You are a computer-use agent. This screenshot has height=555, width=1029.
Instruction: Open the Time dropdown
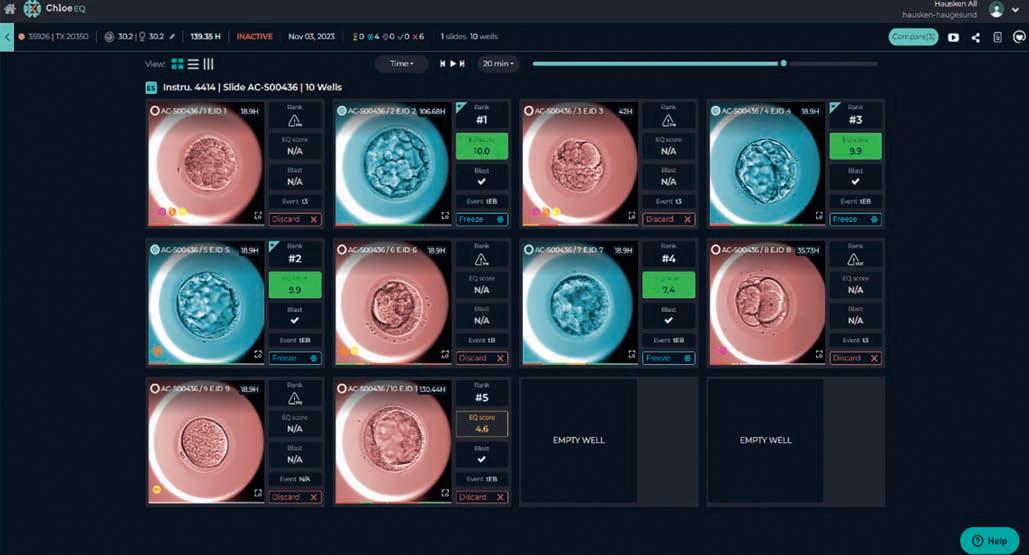pos(402,64)
